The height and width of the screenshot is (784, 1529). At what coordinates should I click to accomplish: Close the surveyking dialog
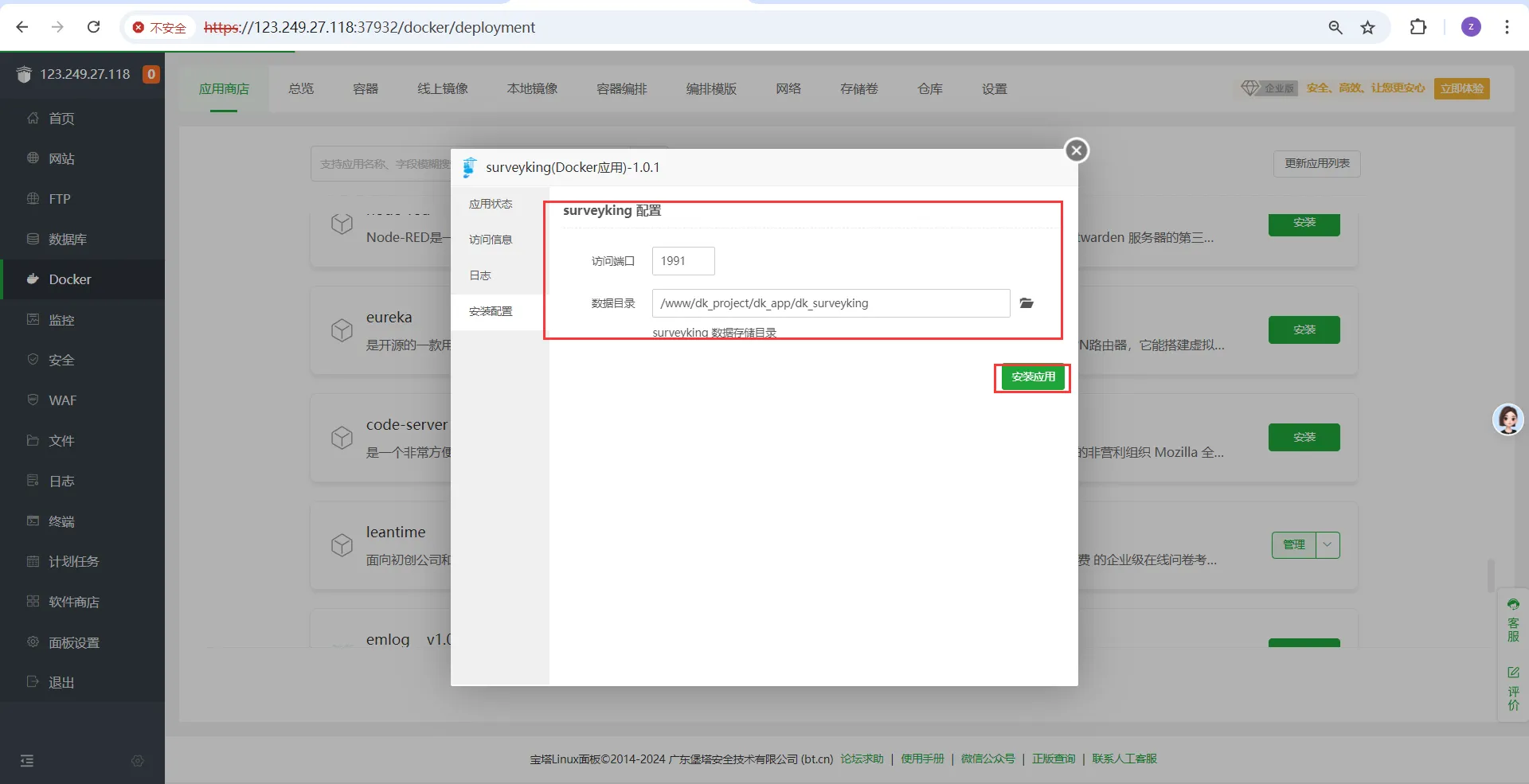(1077, 150)
